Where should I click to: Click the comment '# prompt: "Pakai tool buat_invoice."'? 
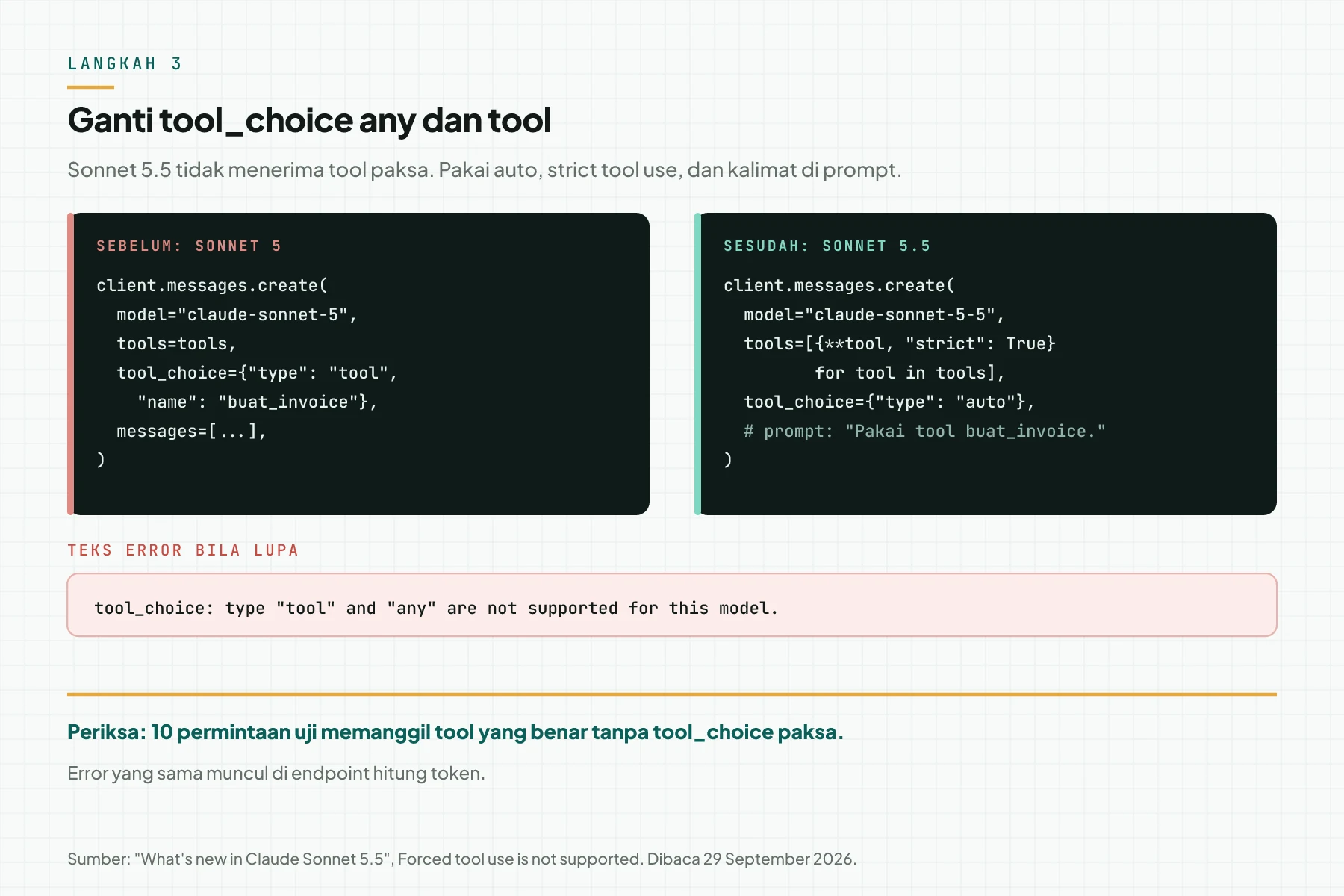coord(924,432)
